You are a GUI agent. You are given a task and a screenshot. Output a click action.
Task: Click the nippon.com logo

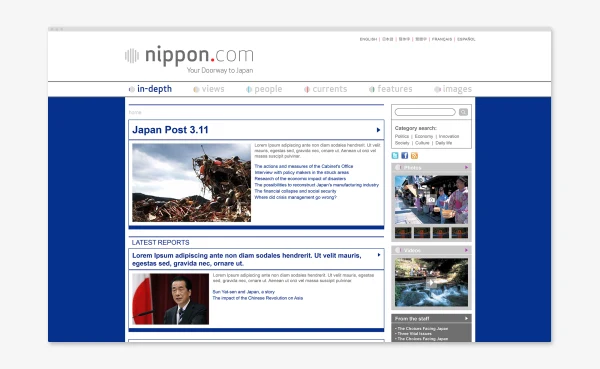click(x=189, y=56)
